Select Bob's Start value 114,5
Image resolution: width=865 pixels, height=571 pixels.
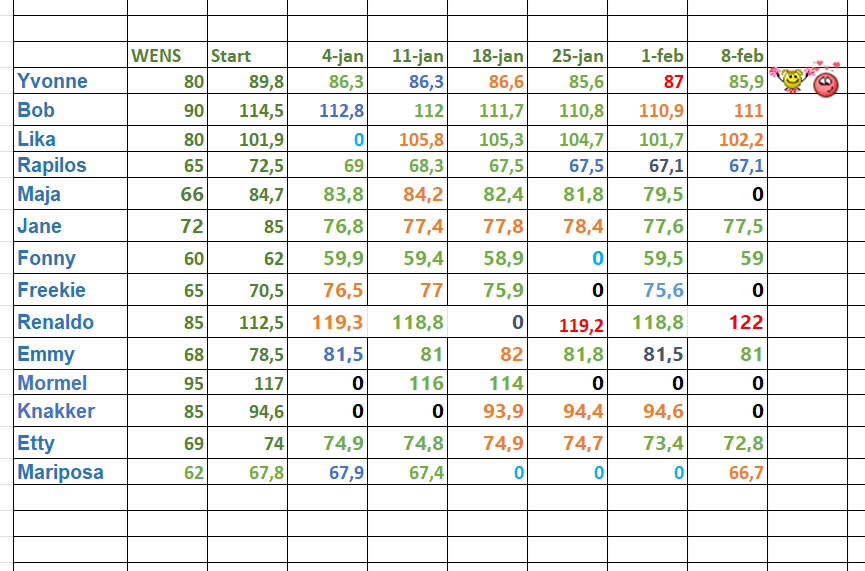[262, 110]
